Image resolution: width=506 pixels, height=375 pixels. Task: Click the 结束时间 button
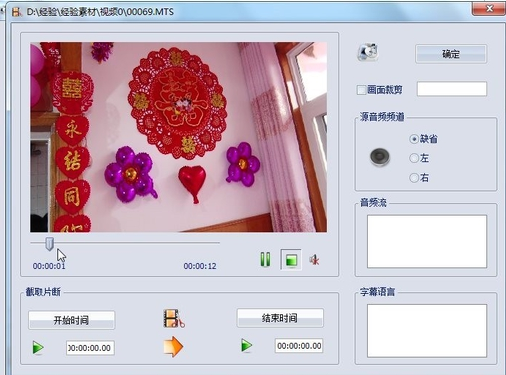(x=280, y=318)
